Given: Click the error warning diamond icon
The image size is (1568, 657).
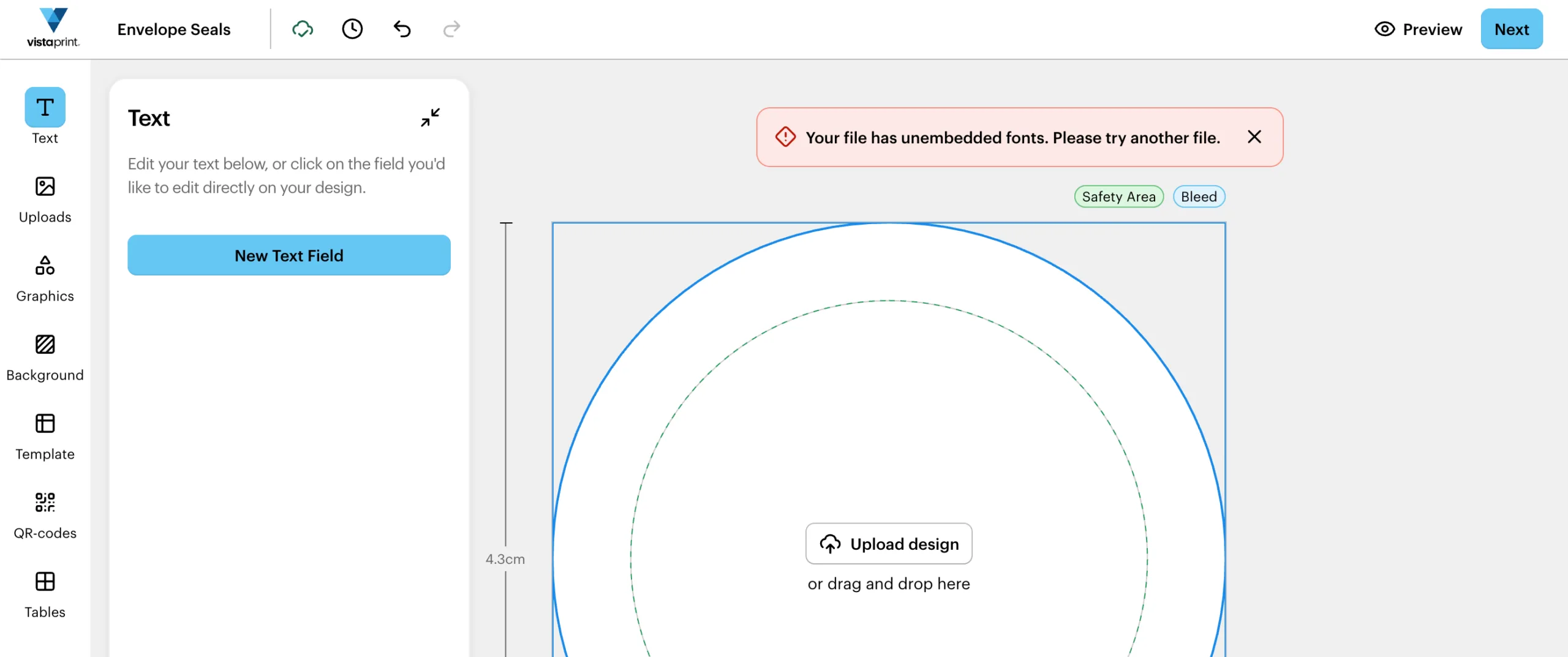Looking at the screenshot, I should [x=785, y=137].
